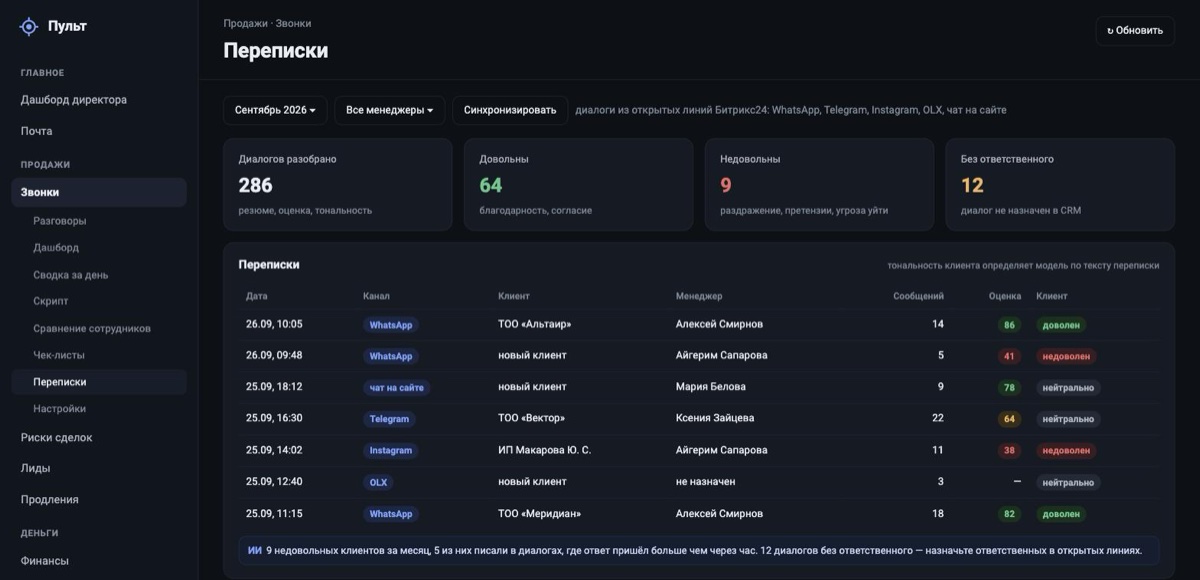The width and height of the screenshot is (1200, 580).
Task: Click the Канал column header
Action: tap(377, 296)
